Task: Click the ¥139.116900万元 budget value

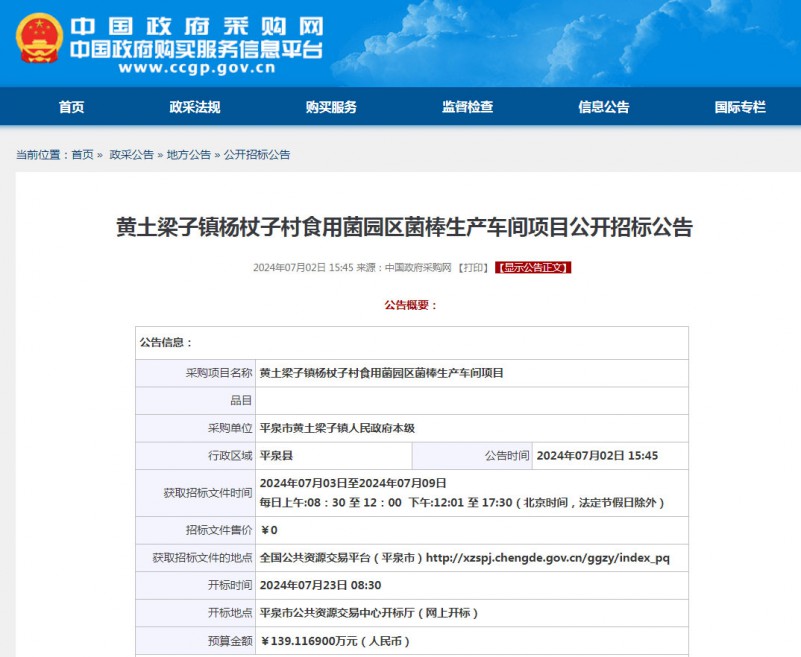Action: click(x=335, y=641)
